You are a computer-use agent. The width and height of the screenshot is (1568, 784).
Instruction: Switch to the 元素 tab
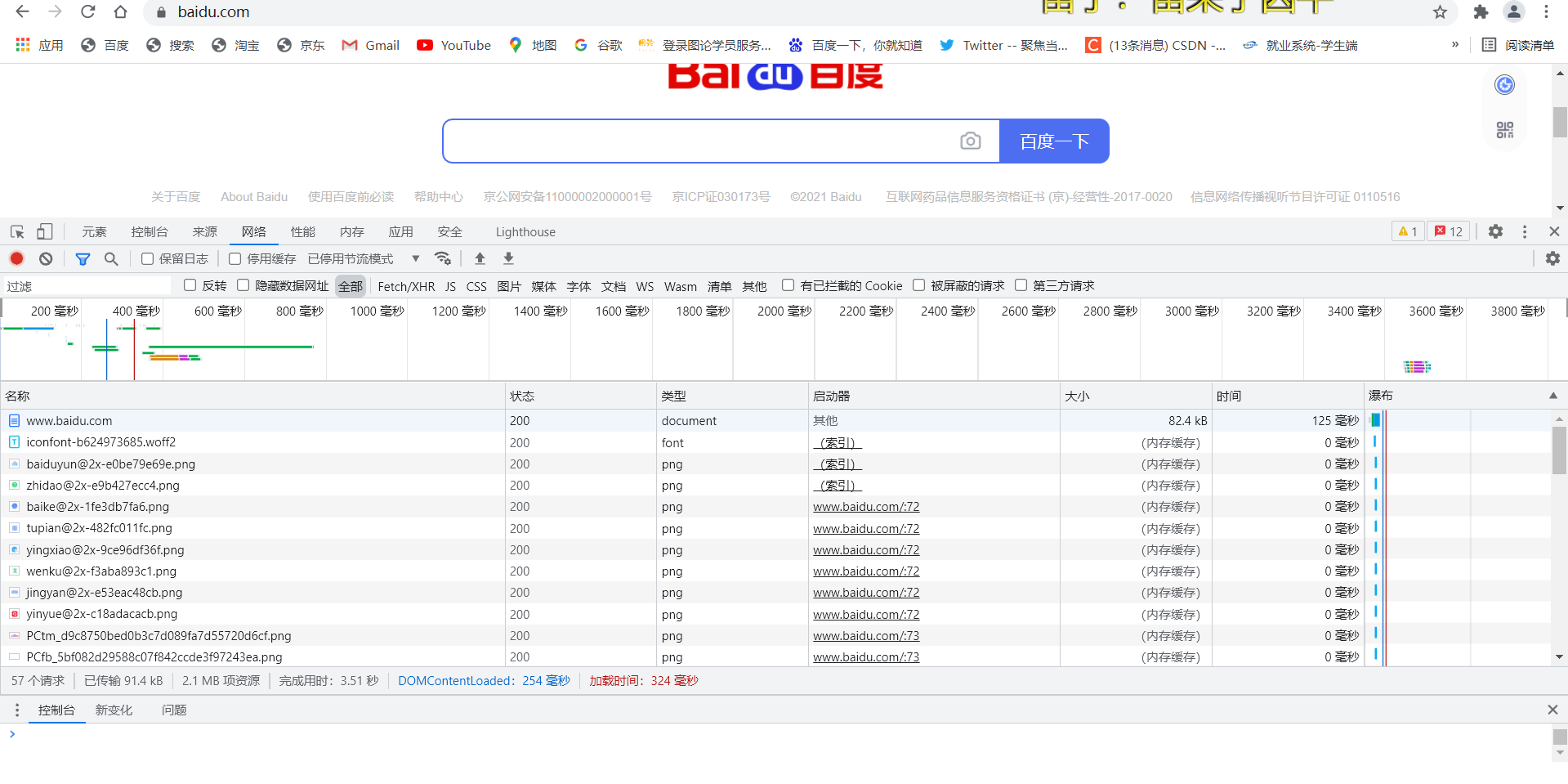tap(94, 232)
